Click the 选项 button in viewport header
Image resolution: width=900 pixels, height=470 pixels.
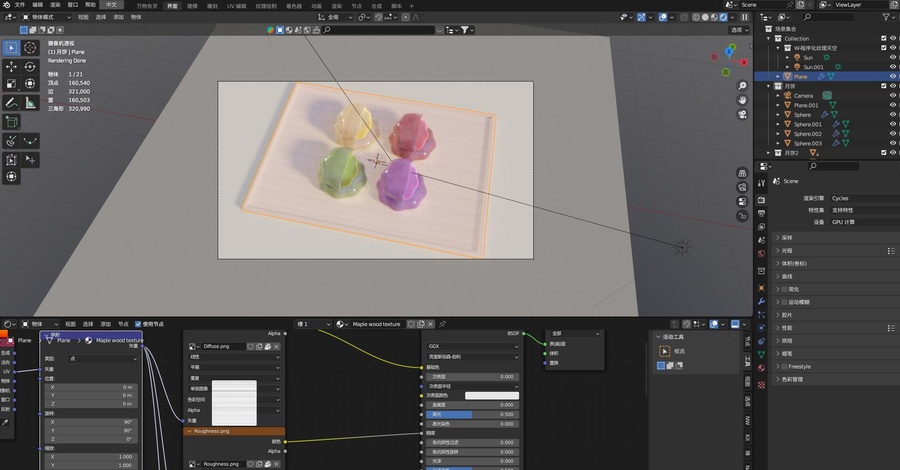(739, 30)
